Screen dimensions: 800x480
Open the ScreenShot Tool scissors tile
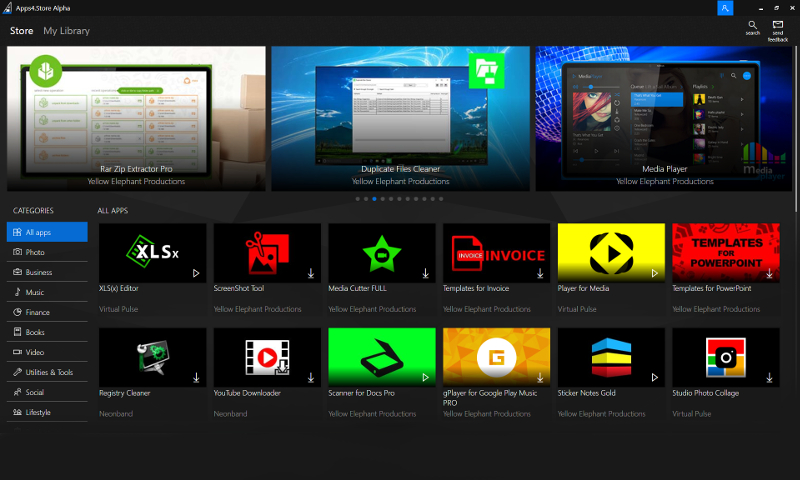(267, 252)
